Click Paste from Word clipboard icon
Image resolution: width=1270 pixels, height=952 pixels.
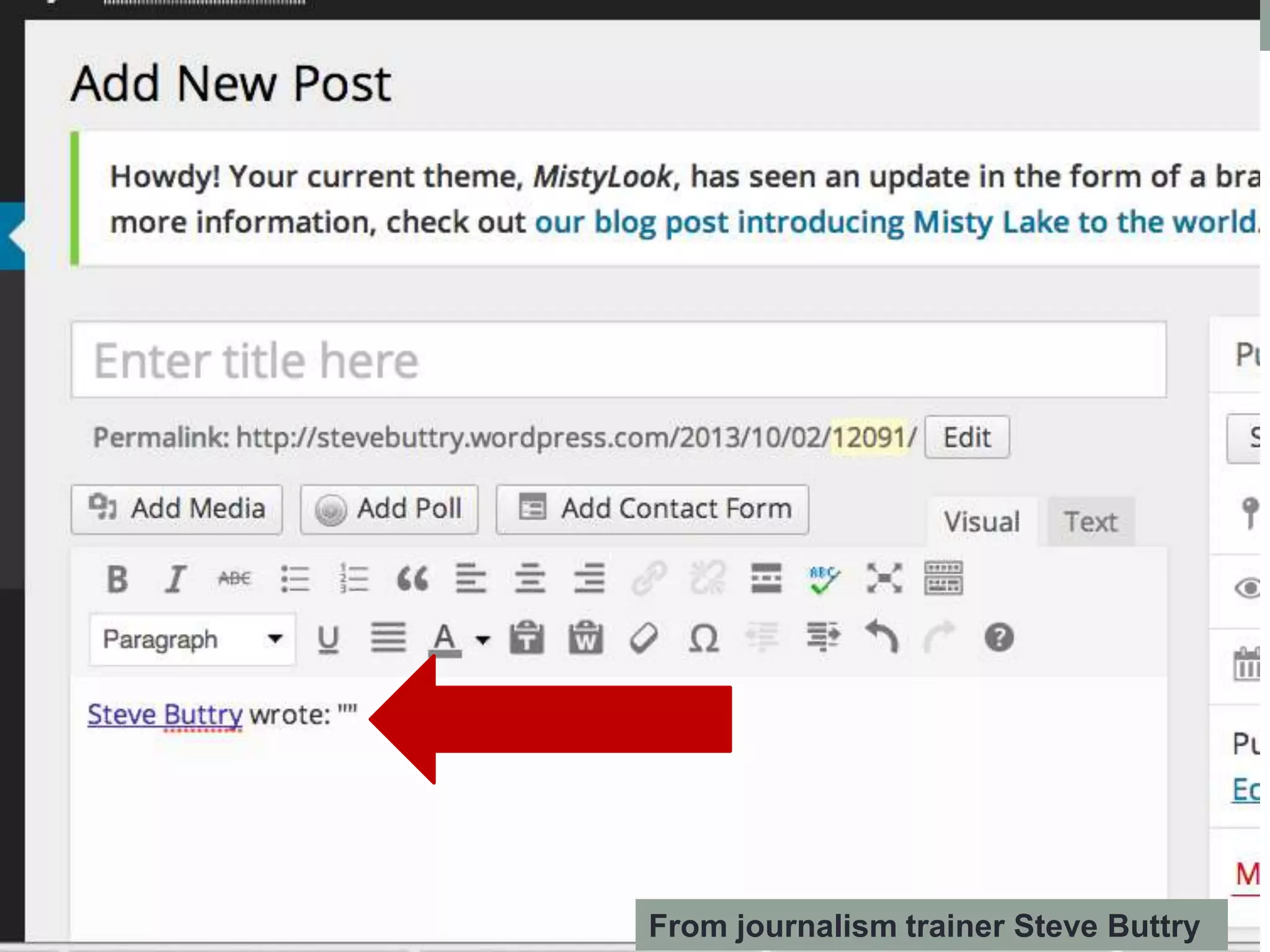pyautogui.click(x=585, y=638)
